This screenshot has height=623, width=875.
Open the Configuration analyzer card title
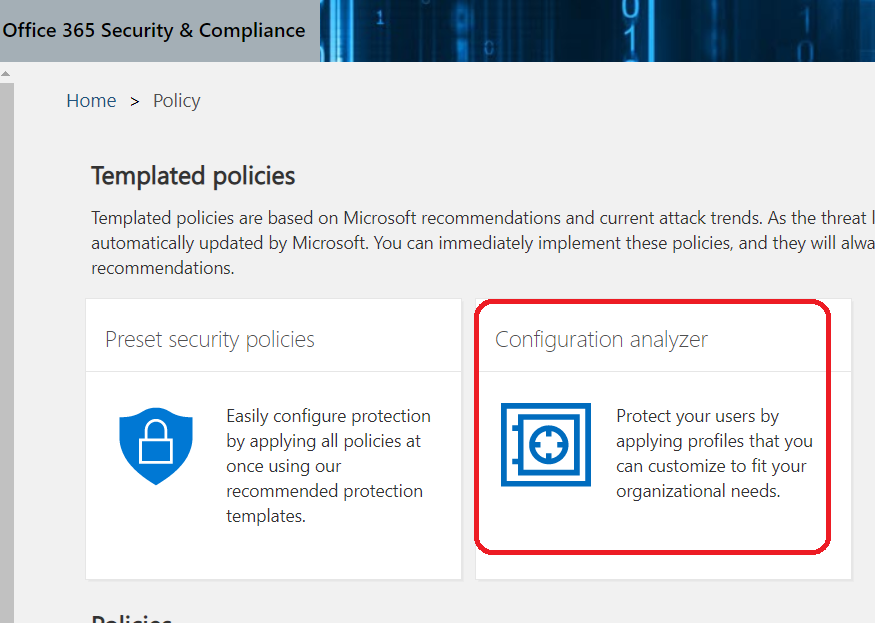(x=601, y=339)
